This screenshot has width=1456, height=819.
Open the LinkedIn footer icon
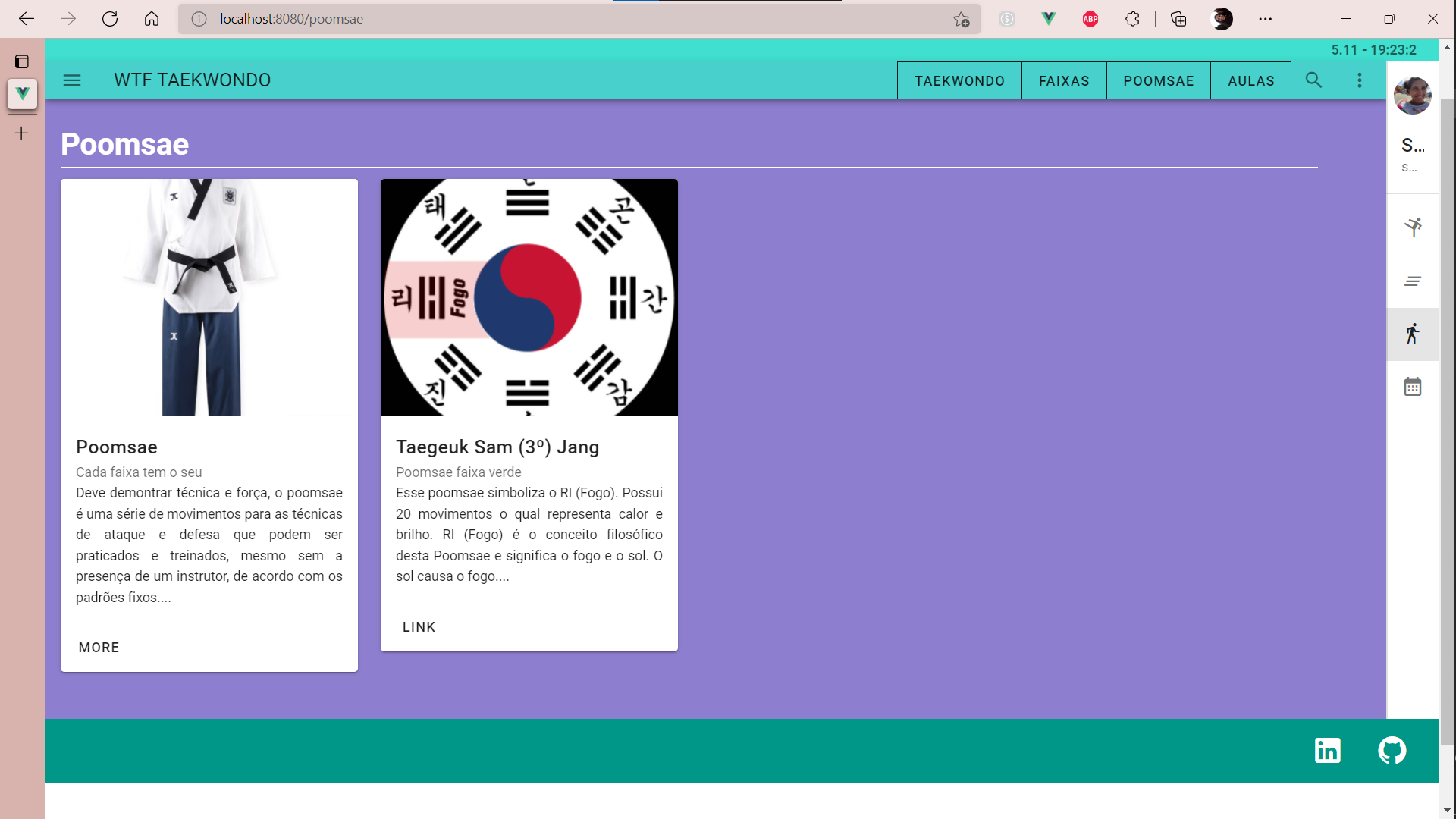pos(1327,751)
